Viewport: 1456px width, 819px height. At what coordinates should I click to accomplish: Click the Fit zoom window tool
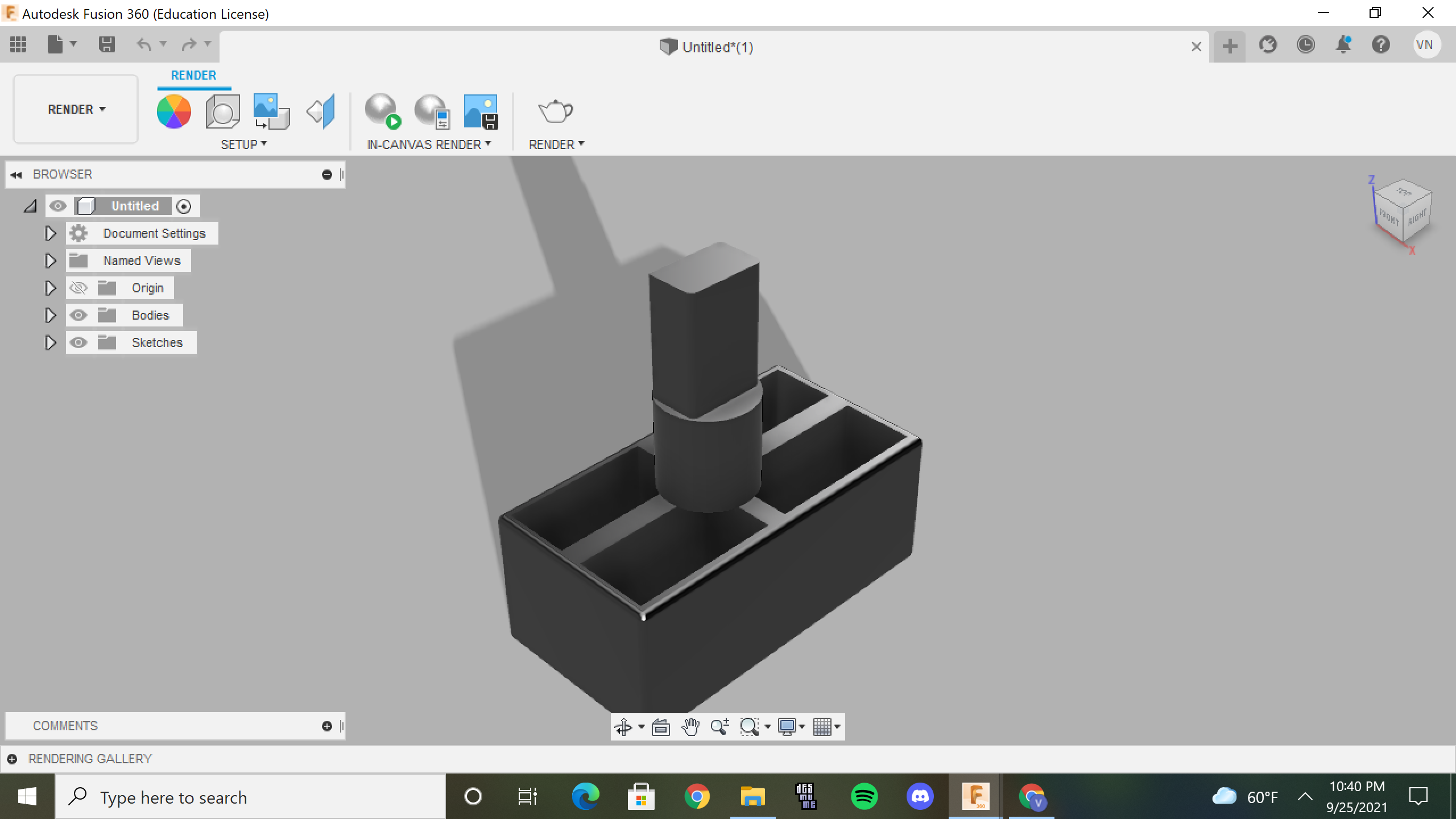(x=750, y=727)
